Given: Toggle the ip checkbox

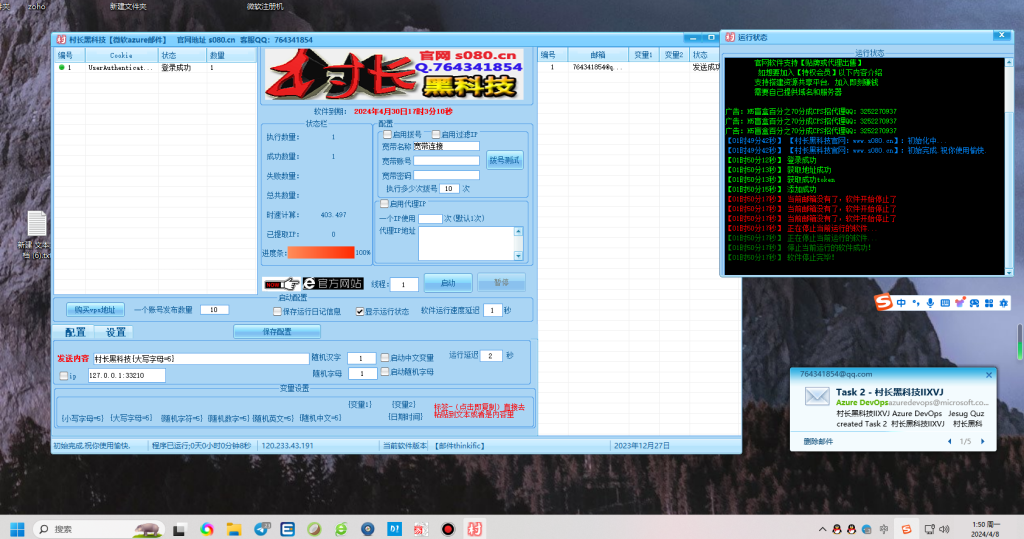Looking at the screenshot, I should pos(63,376).
